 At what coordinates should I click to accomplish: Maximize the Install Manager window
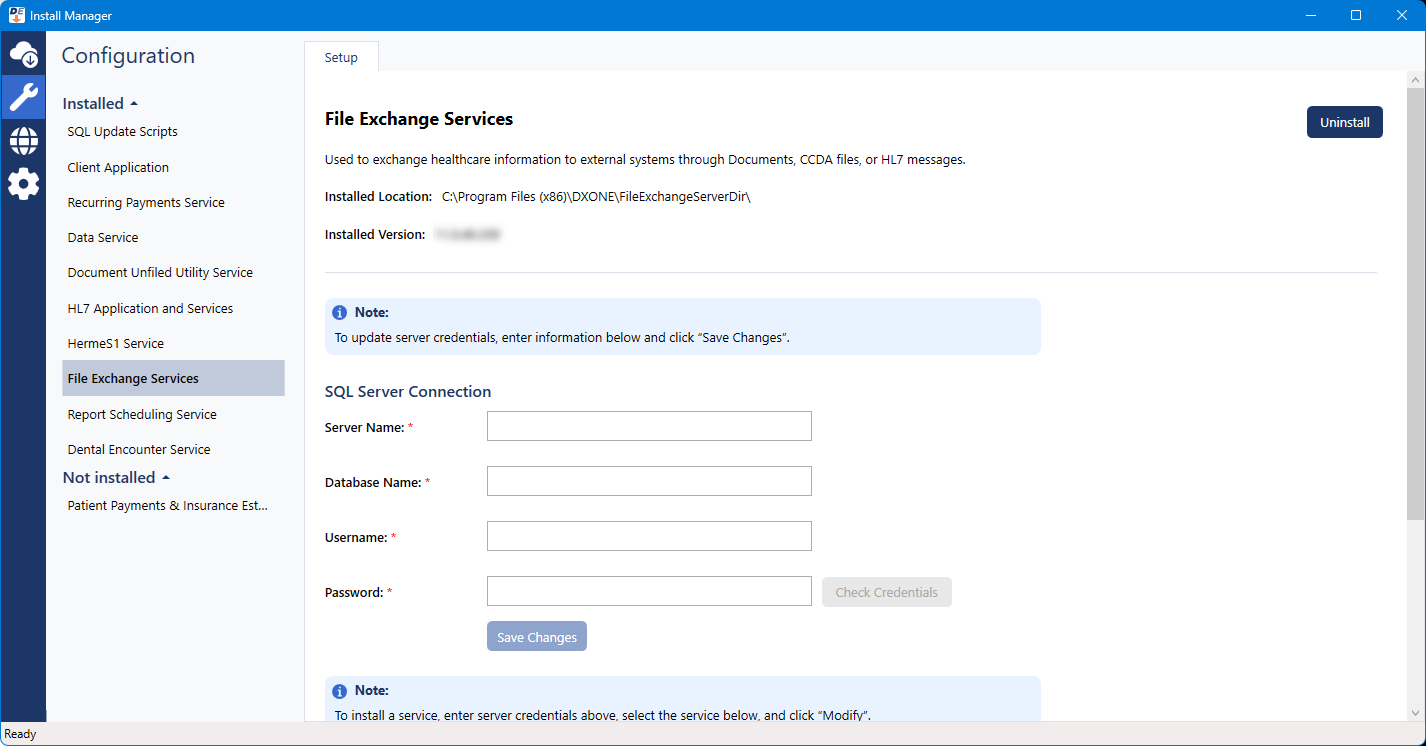(x=1356, y=15)
